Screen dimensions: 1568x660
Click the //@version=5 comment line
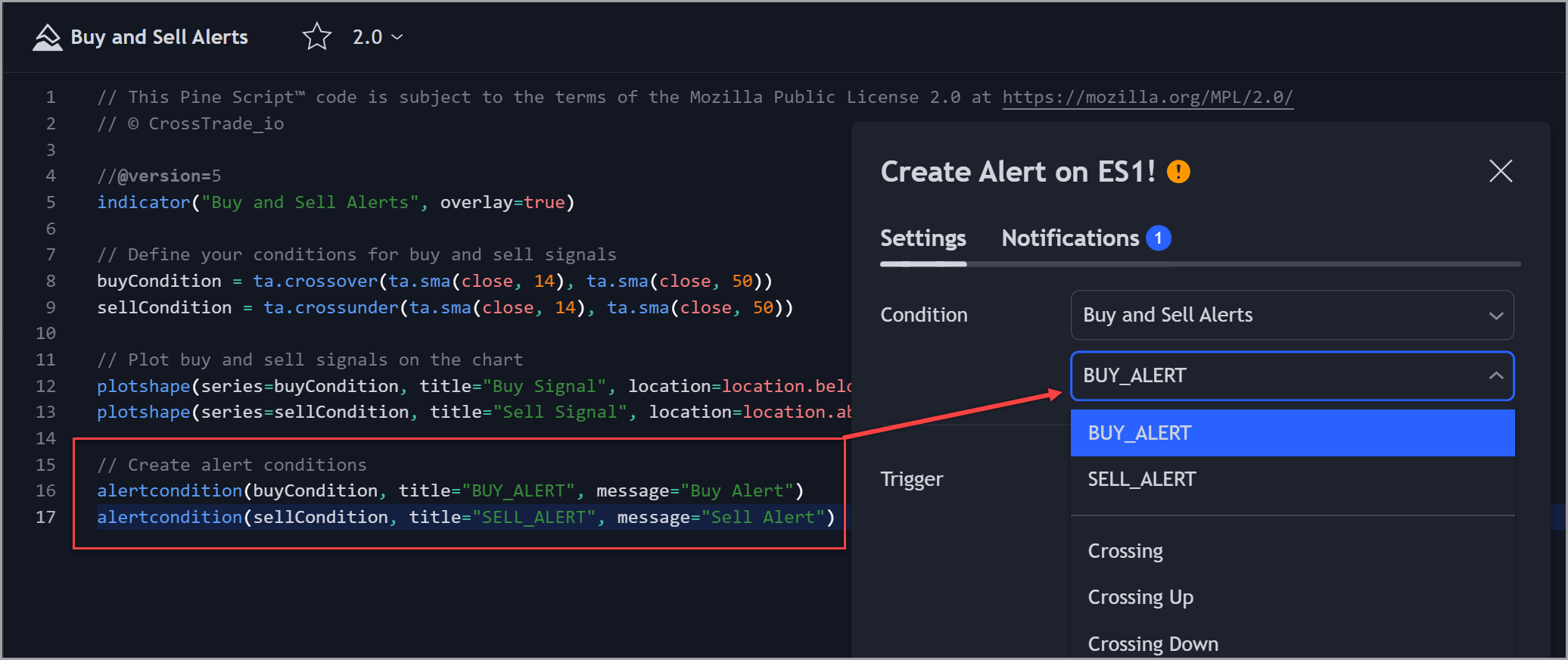point(159,176)
